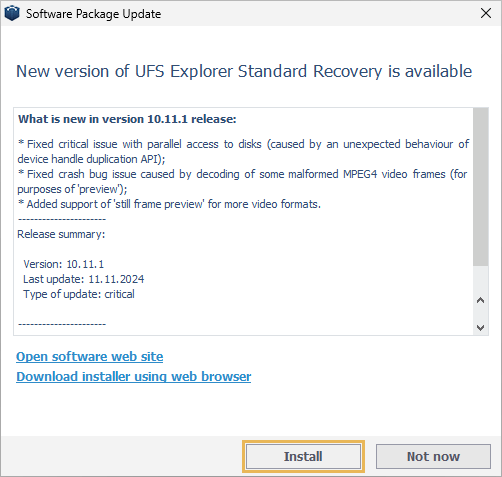Click the Install button

click(303, 456)
